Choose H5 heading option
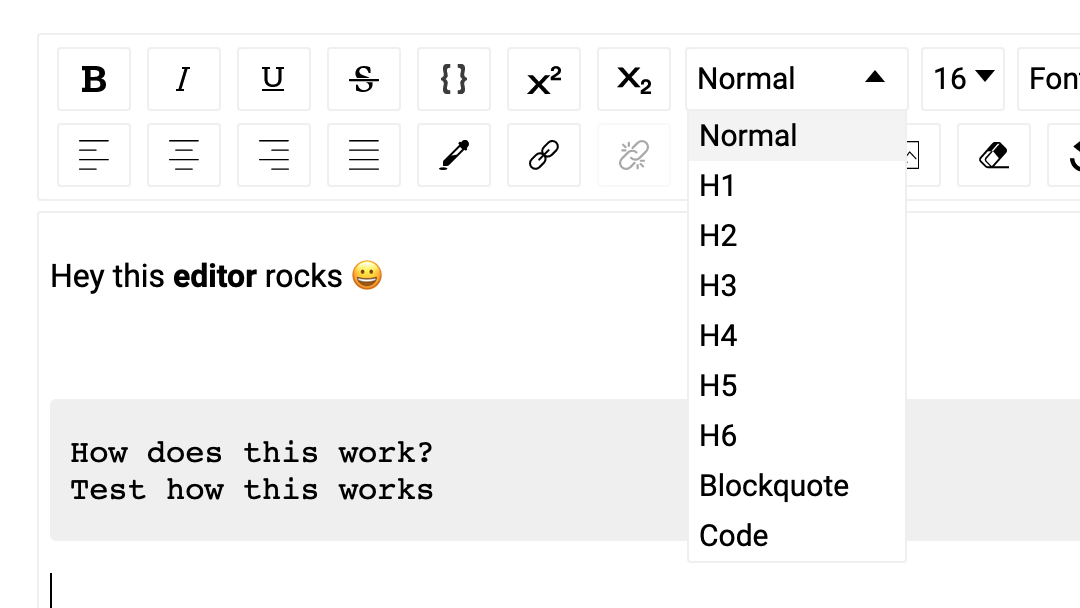This screenshot has width=1080, height=608. point(797,386)
